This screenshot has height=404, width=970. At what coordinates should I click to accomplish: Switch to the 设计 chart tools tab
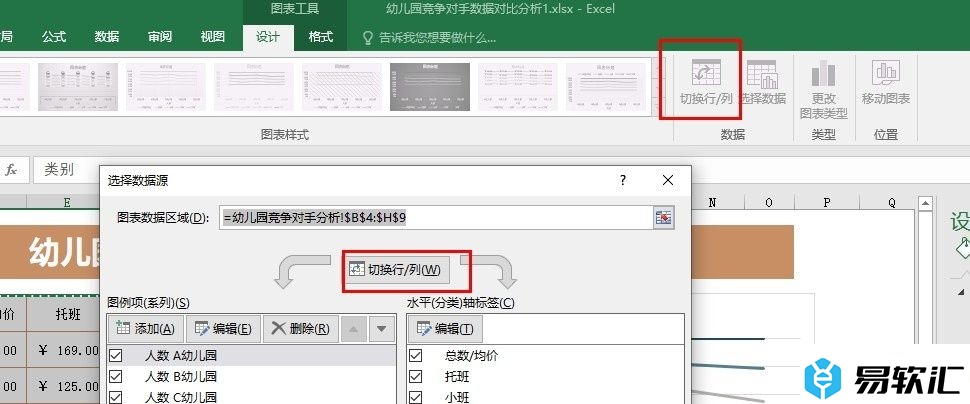(268, 37)
